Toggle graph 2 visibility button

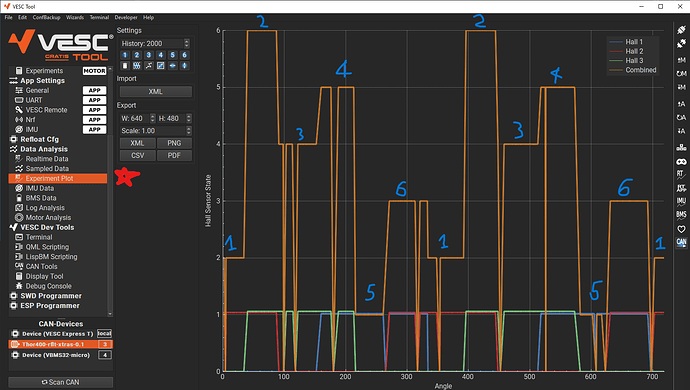137,55
